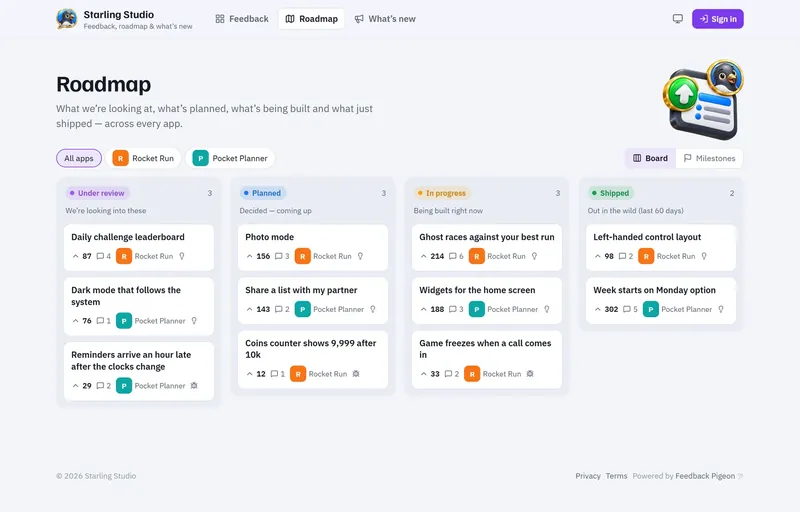Viewport: 800px width, 512px height.
Task: Open Dark mode that follows the system card
Action: pyautogui.click(x=139, y=306)
